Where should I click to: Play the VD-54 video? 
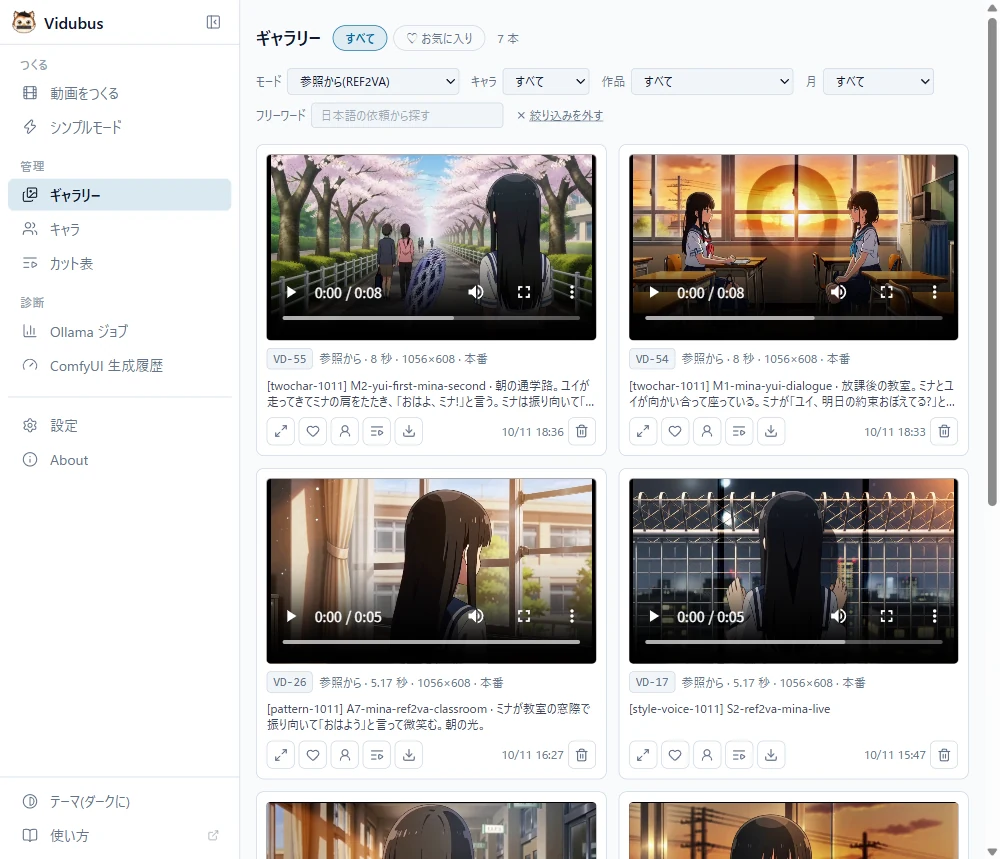[x=654, y=292]
